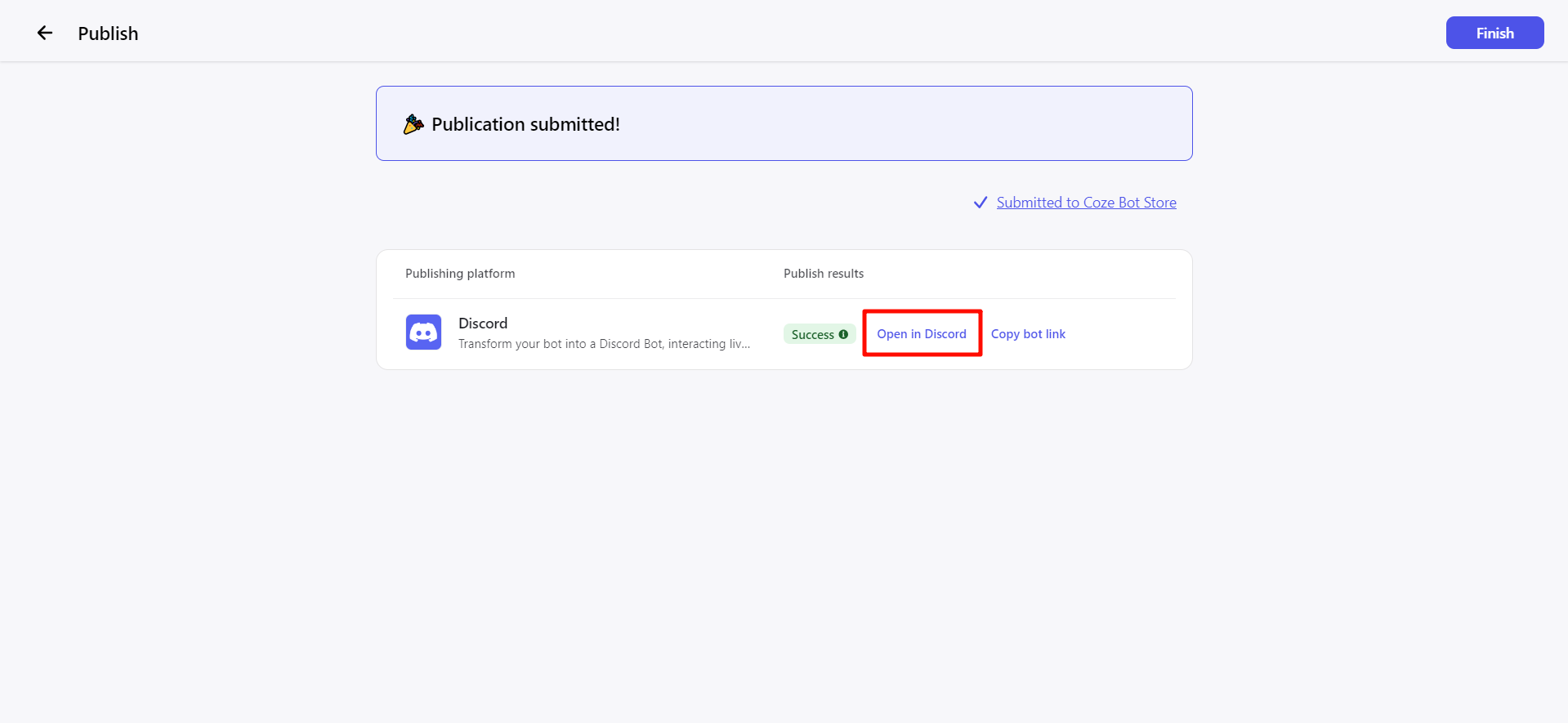
Task: Click the ellipsis ending the Discord description
Action: [745, 346]
